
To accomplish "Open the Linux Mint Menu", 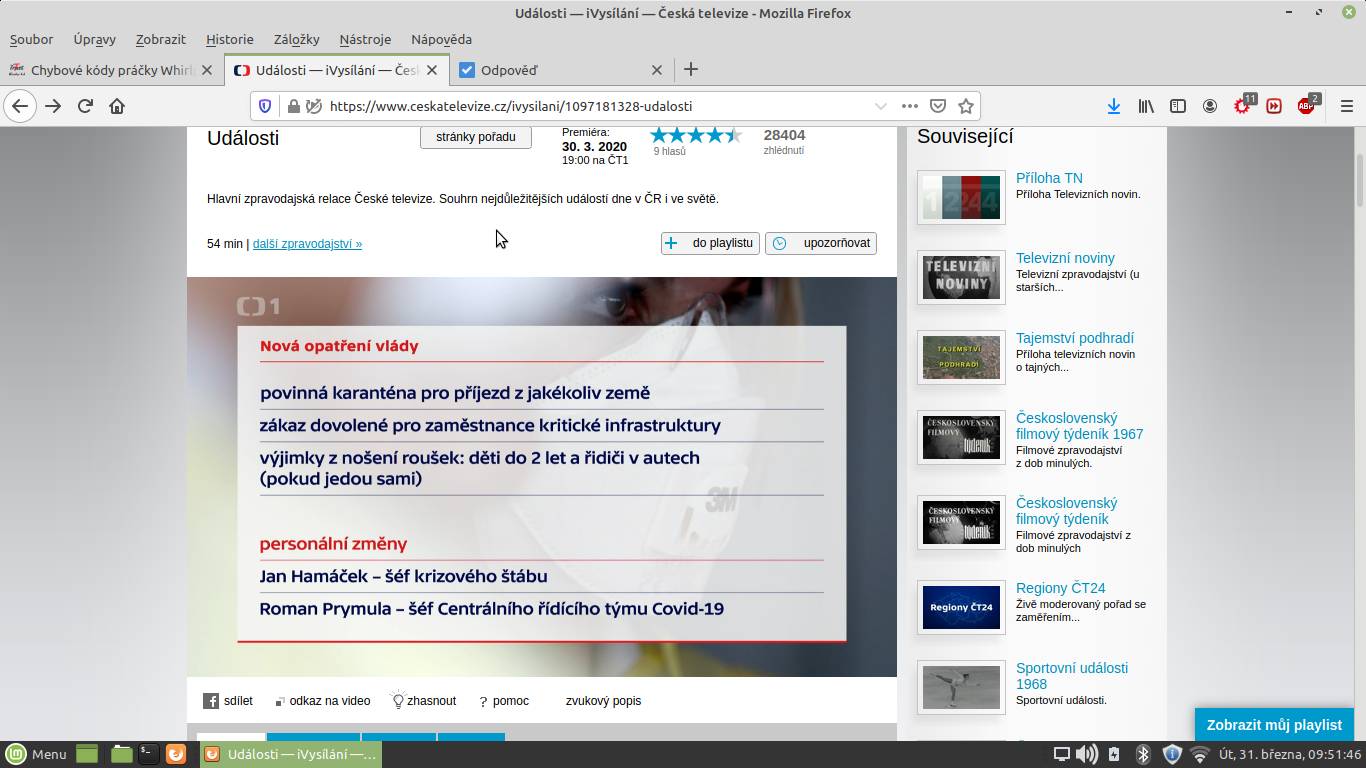I will coord(36,754).
